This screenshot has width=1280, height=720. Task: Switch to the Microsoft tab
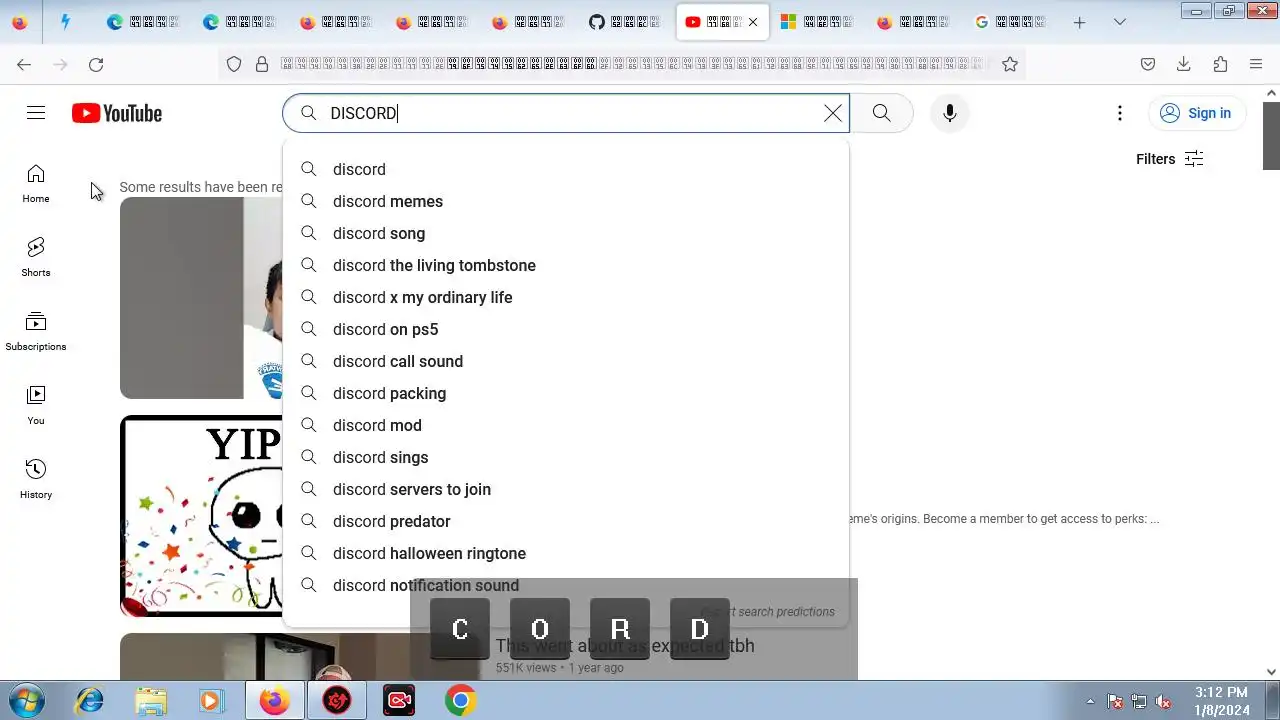tap(818, 22)
